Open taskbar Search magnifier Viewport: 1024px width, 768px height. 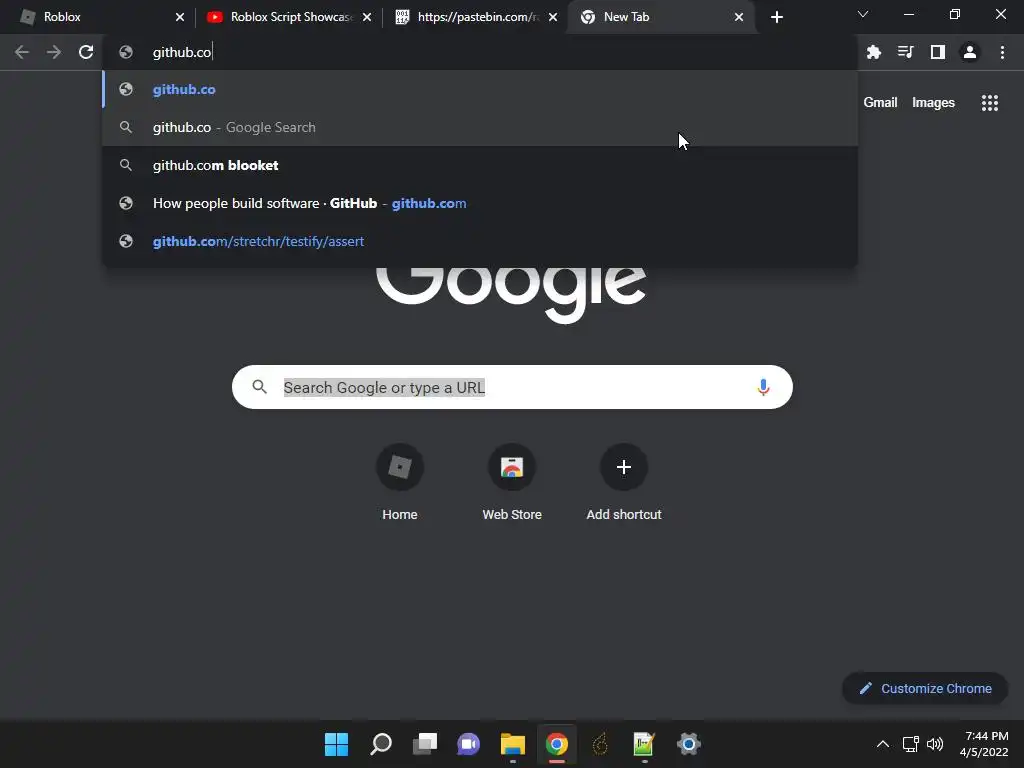click(x=381, y=744)
